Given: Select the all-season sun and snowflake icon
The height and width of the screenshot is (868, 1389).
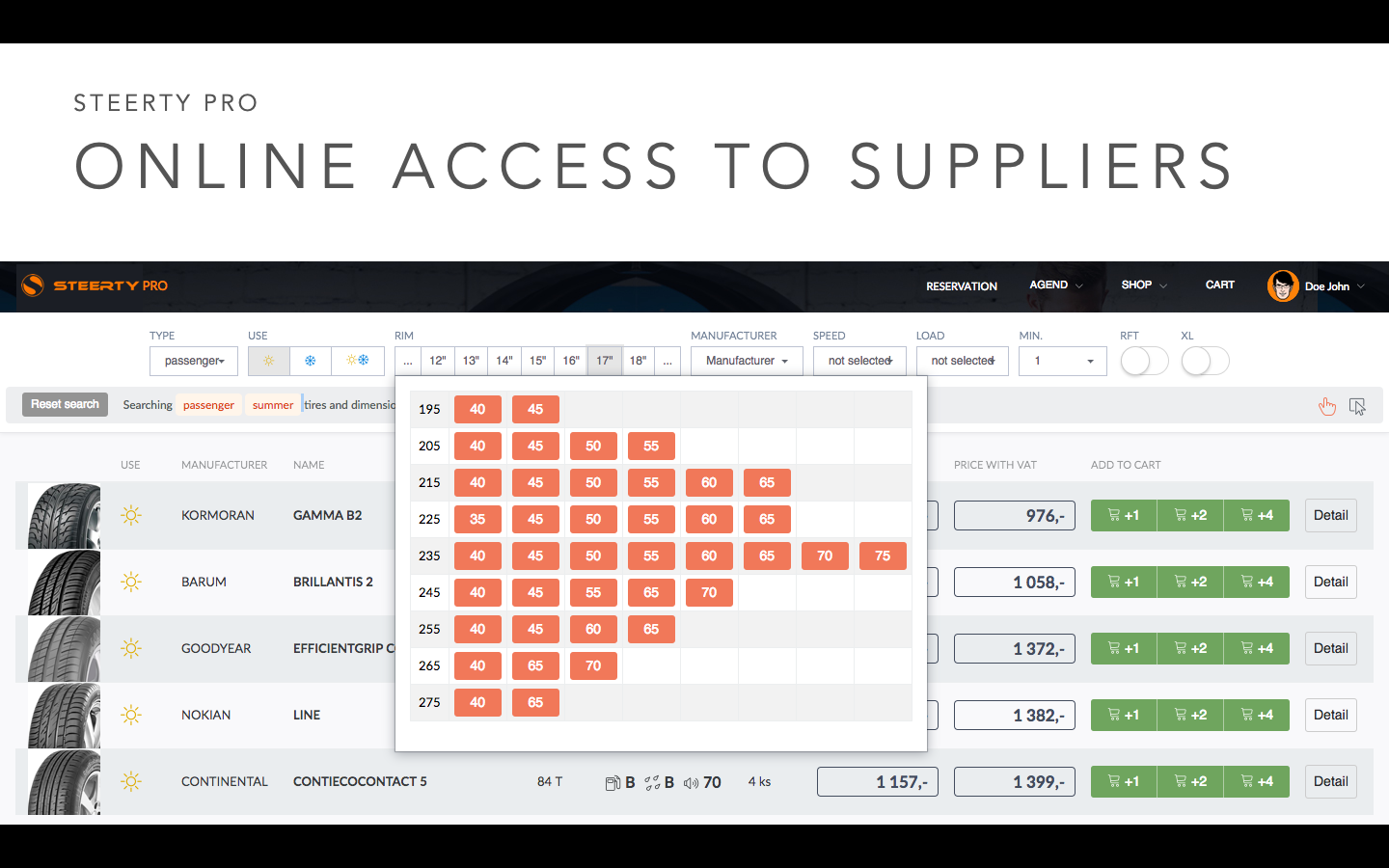Looking at the screenshot, I should pos(358,361).
